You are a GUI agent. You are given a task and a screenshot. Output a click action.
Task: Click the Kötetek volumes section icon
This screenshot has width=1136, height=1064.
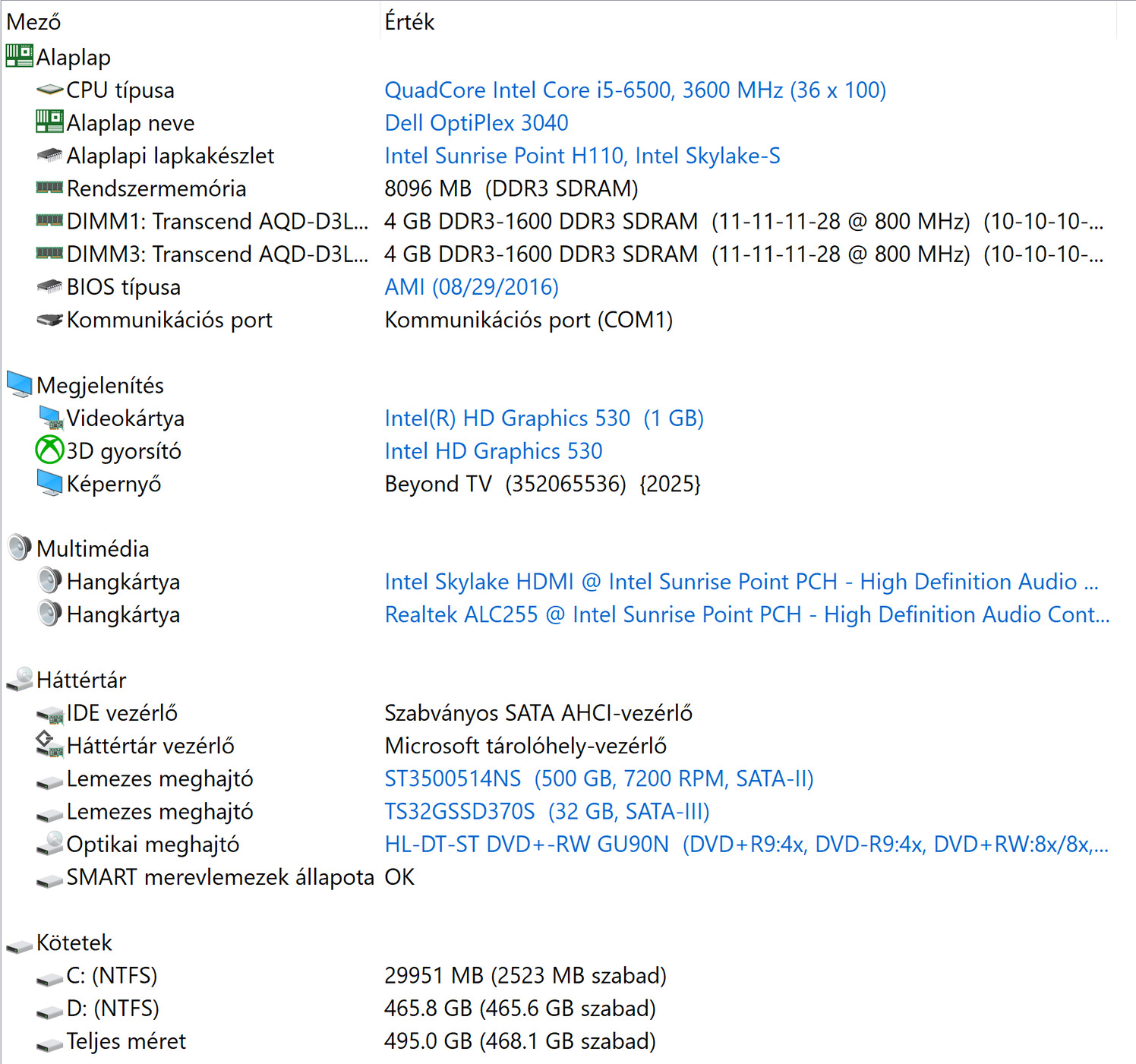(19, 946)
